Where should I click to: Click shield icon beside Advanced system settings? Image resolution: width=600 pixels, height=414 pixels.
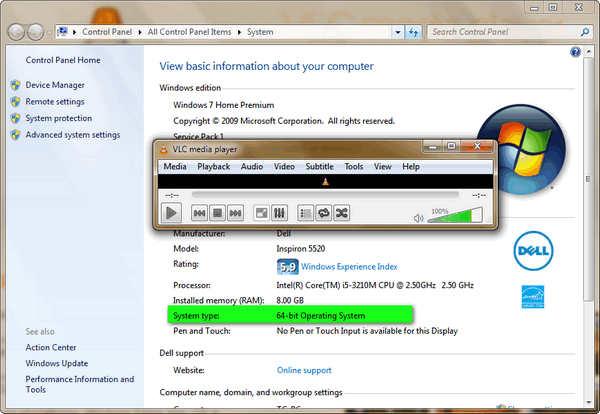15,135
